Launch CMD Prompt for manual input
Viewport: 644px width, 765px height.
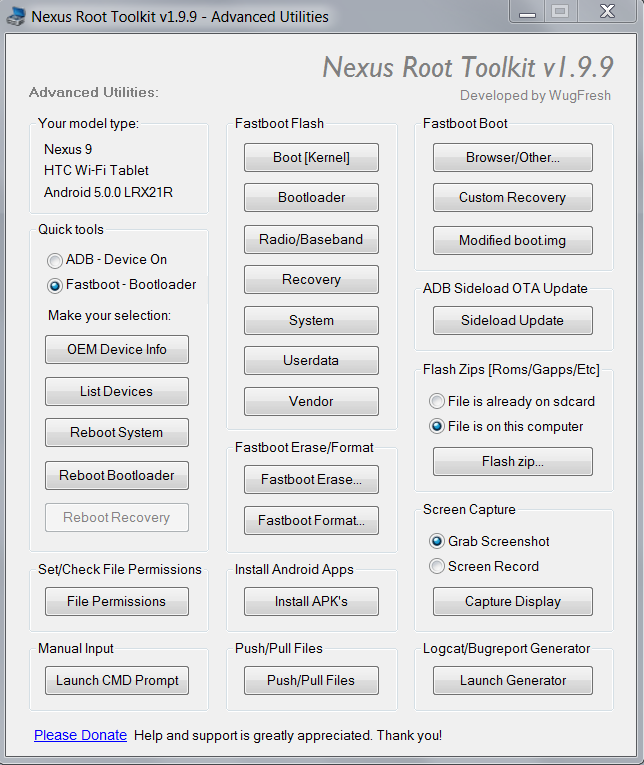(117, 680)
